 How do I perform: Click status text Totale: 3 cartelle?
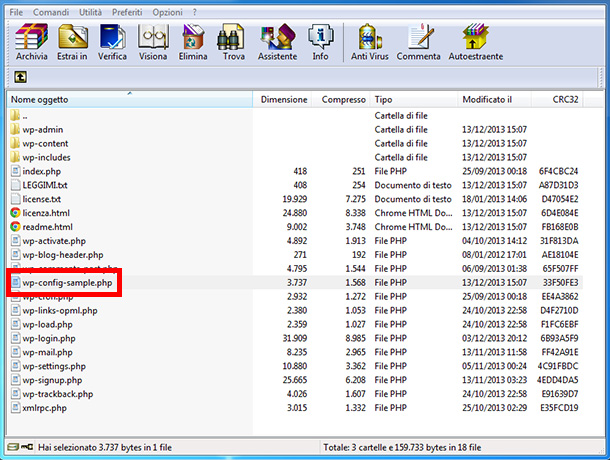(x=402, y=448)
